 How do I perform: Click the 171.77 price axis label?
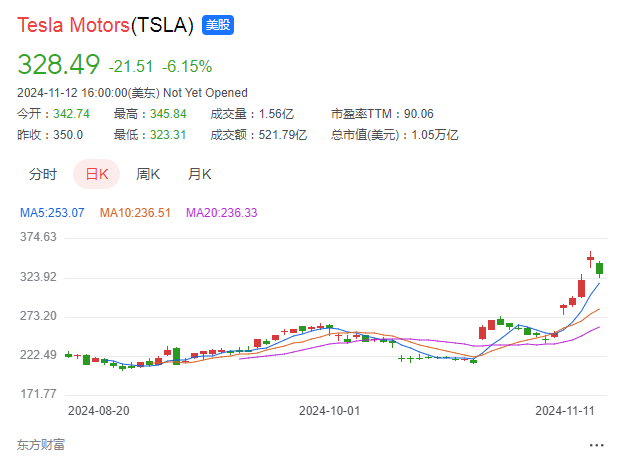(x=37, y=394)
